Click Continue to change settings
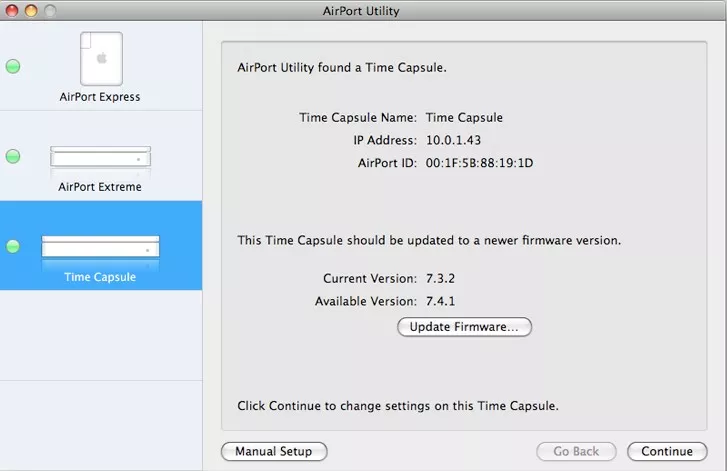 [667, 452]
